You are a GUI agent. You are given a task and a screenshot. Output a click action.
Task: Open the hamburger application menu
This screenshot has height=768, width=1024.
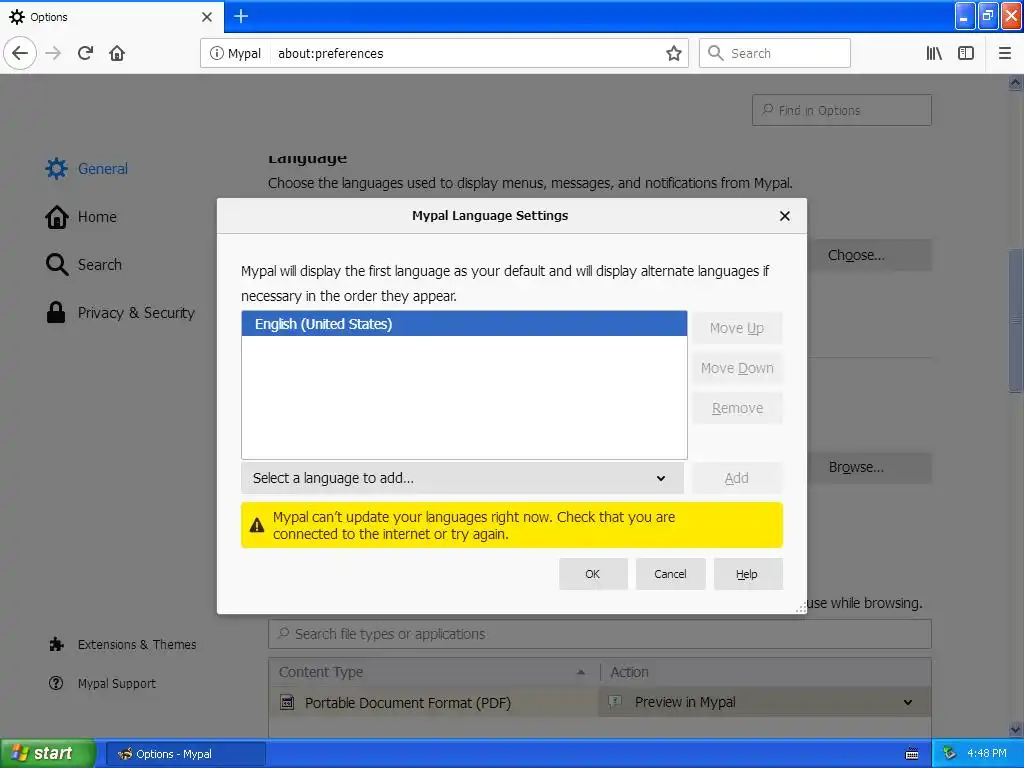[x=1004, y=53]
